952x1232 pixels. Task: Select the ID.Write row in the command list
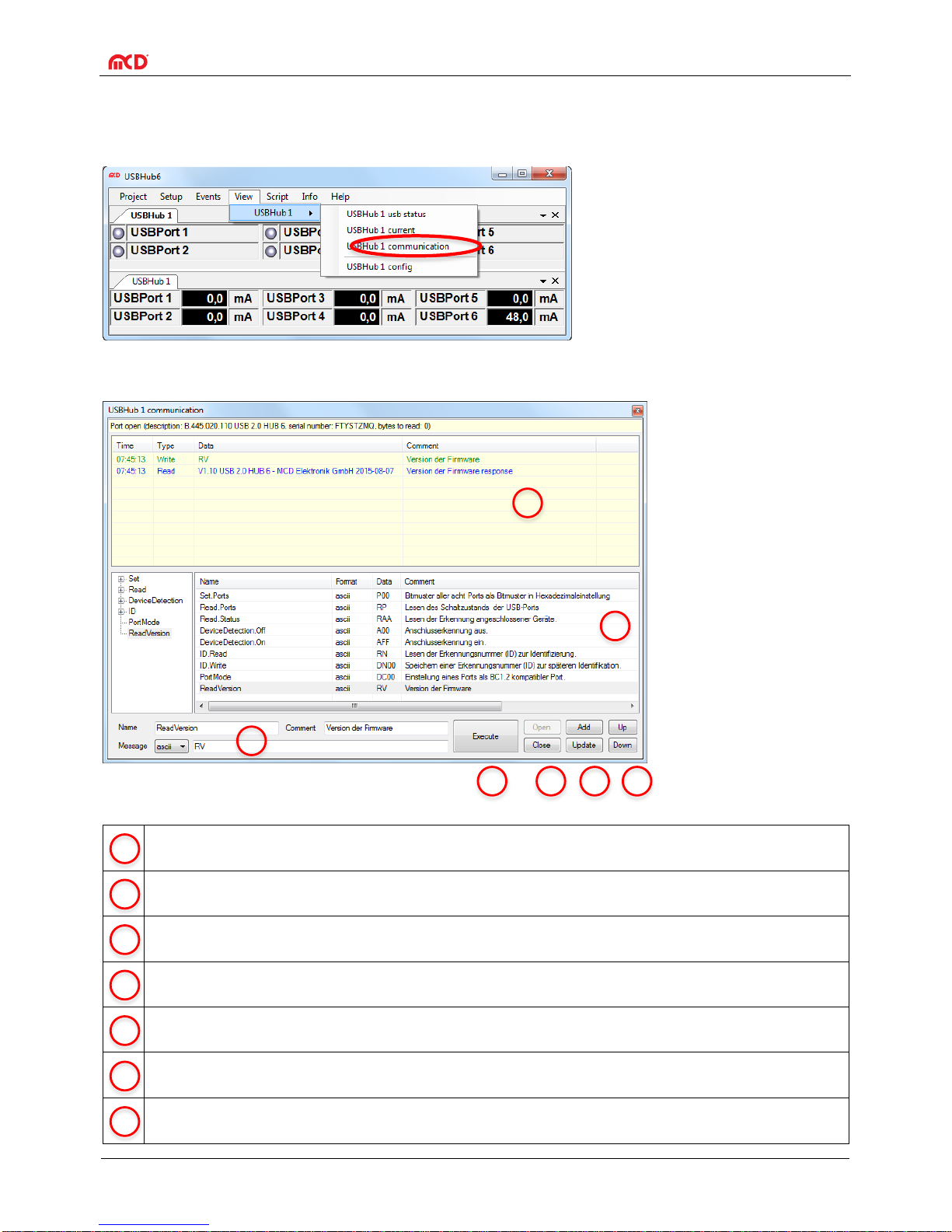tap(417, 665)
